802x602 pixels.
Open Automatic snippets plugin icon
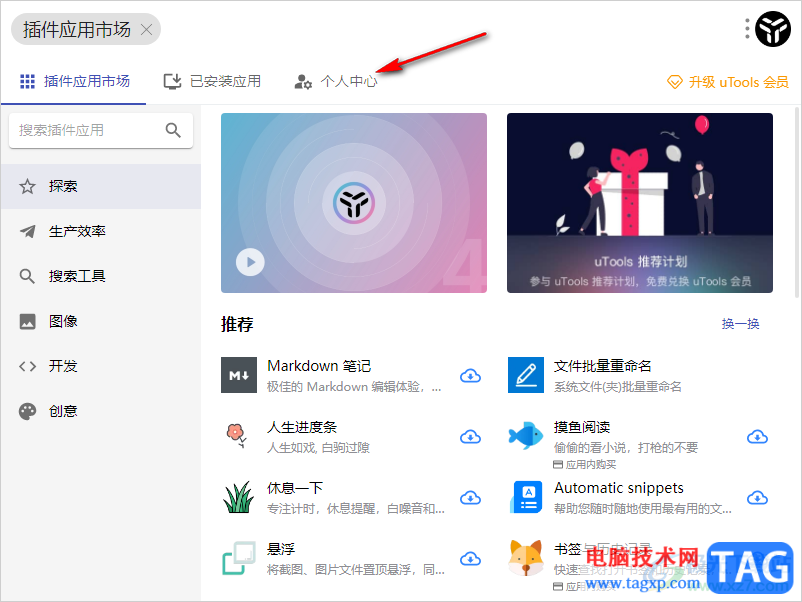[x=526, y=497]
